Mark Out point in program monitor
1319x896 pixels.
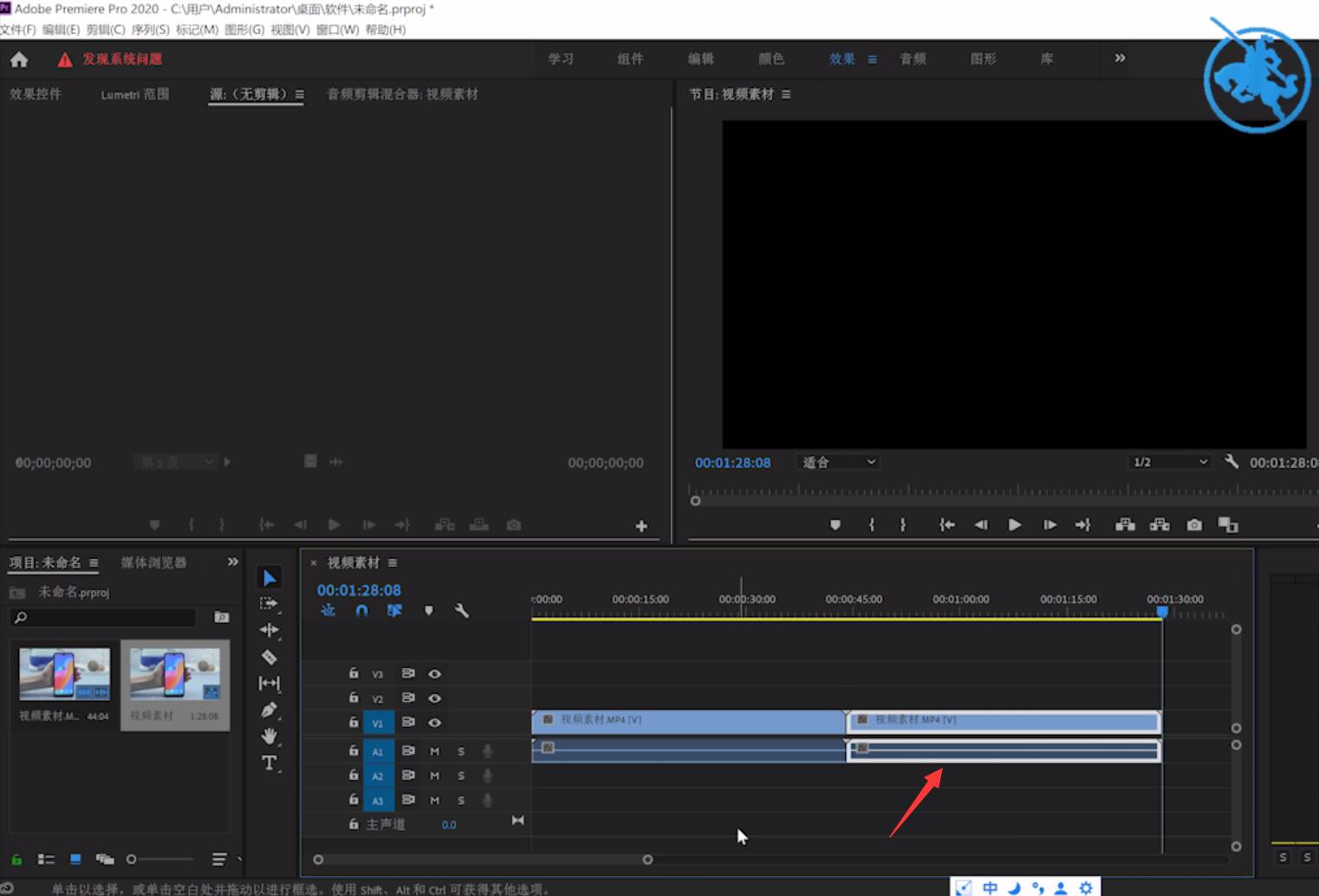tap(902, 525)
